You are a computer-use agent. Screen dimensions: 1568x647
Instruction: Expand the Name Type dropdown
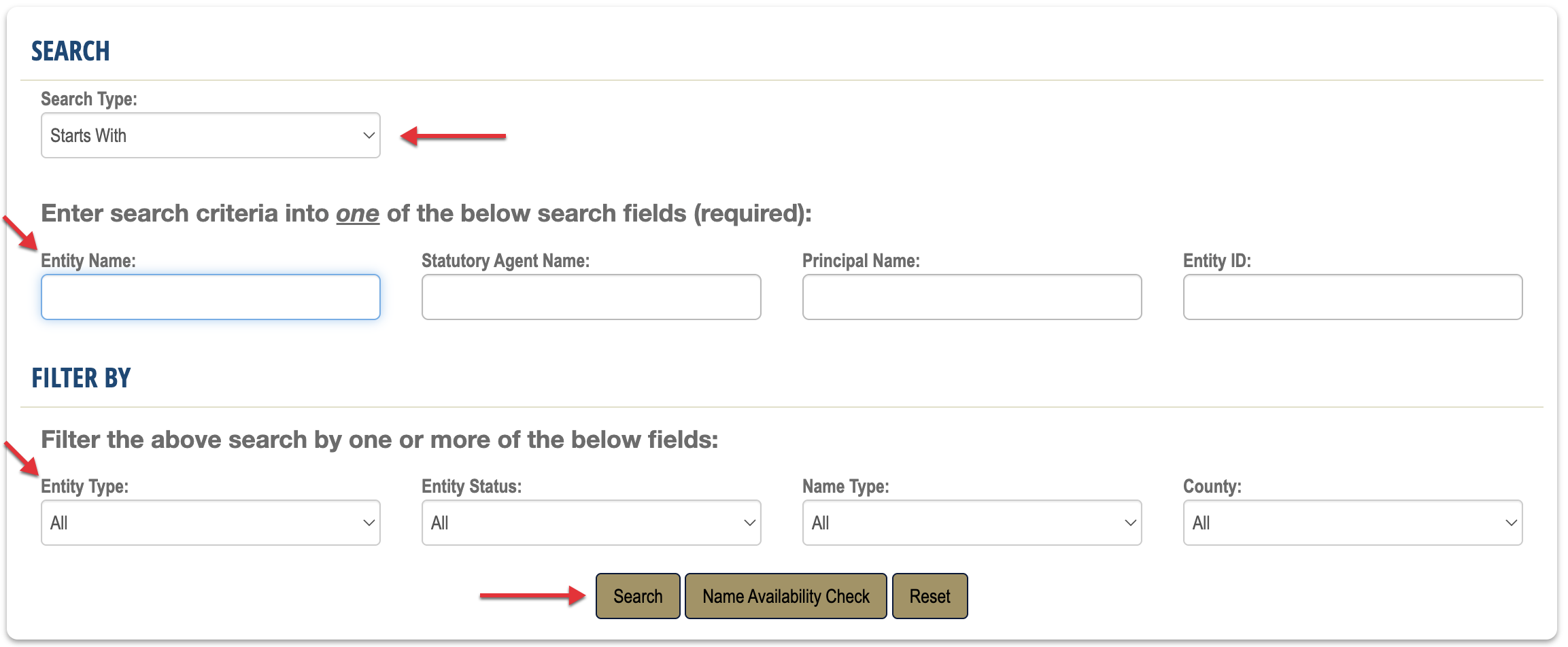[972, 523]
